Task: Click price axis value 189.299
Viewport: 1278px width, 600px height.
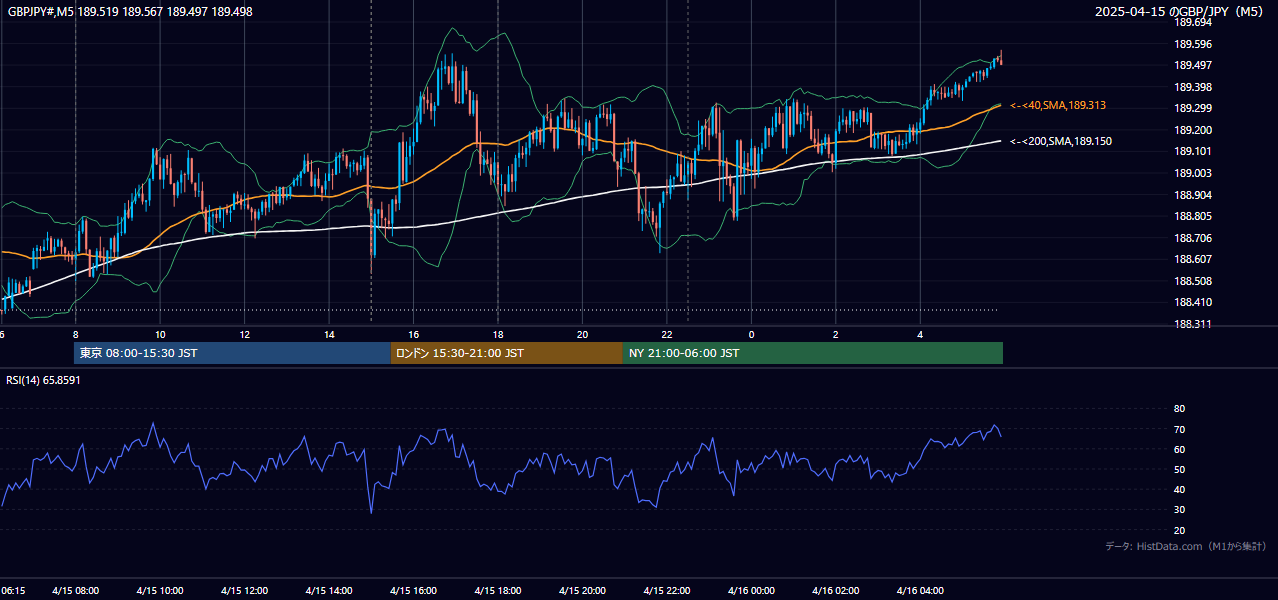Action: coord(1193,108)
